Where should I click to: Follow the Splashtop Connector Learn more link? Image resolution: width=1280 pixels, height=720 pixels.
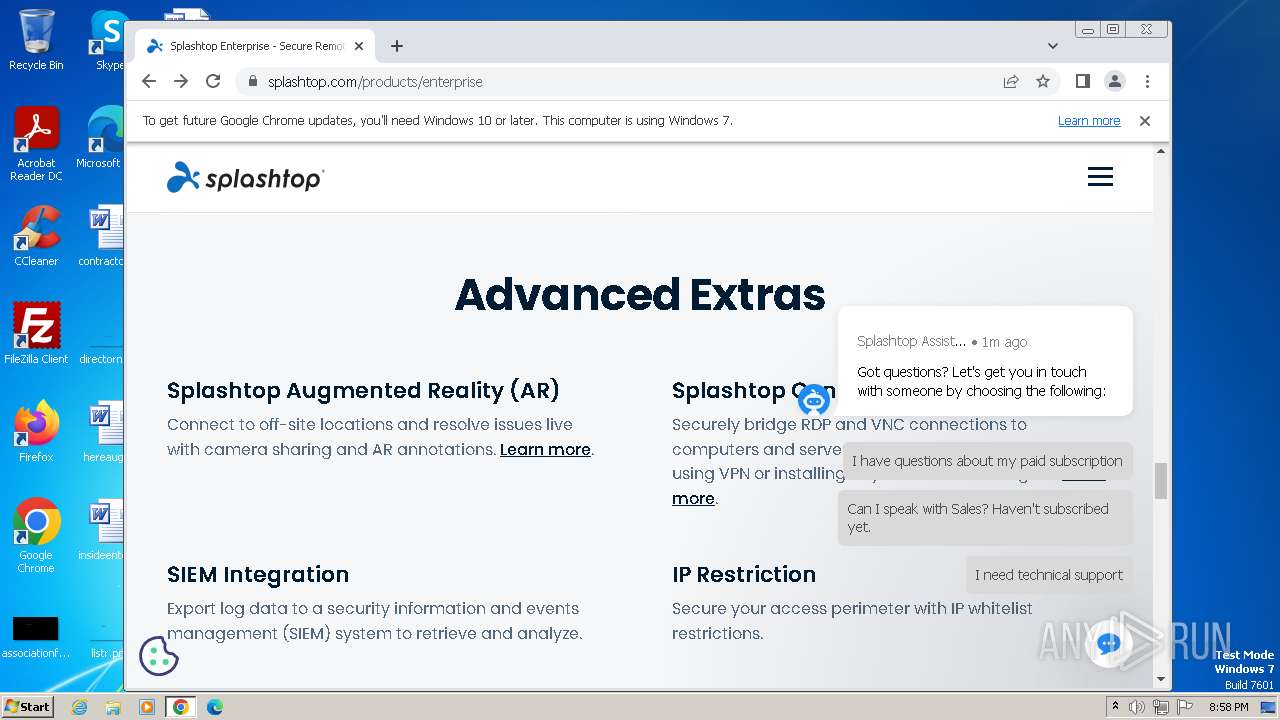click(693, 498)
